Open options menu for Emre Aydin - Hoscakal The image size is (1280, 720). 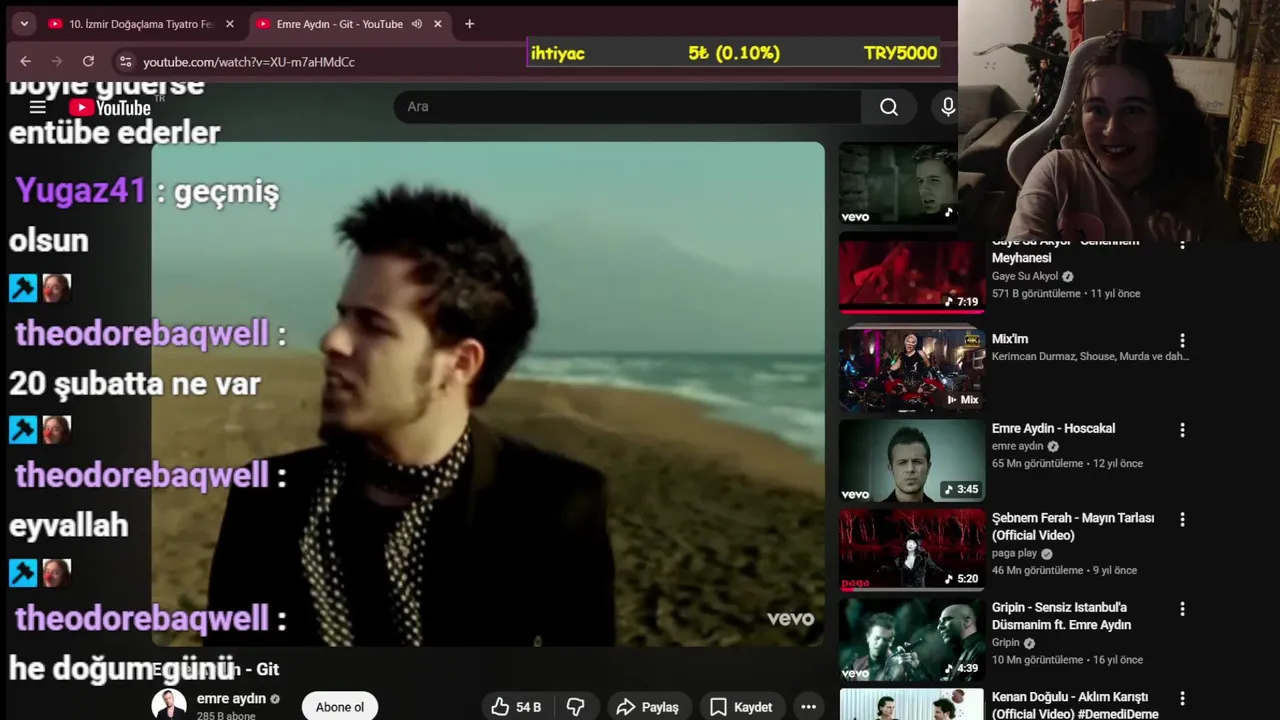[x=1182, y=430]
